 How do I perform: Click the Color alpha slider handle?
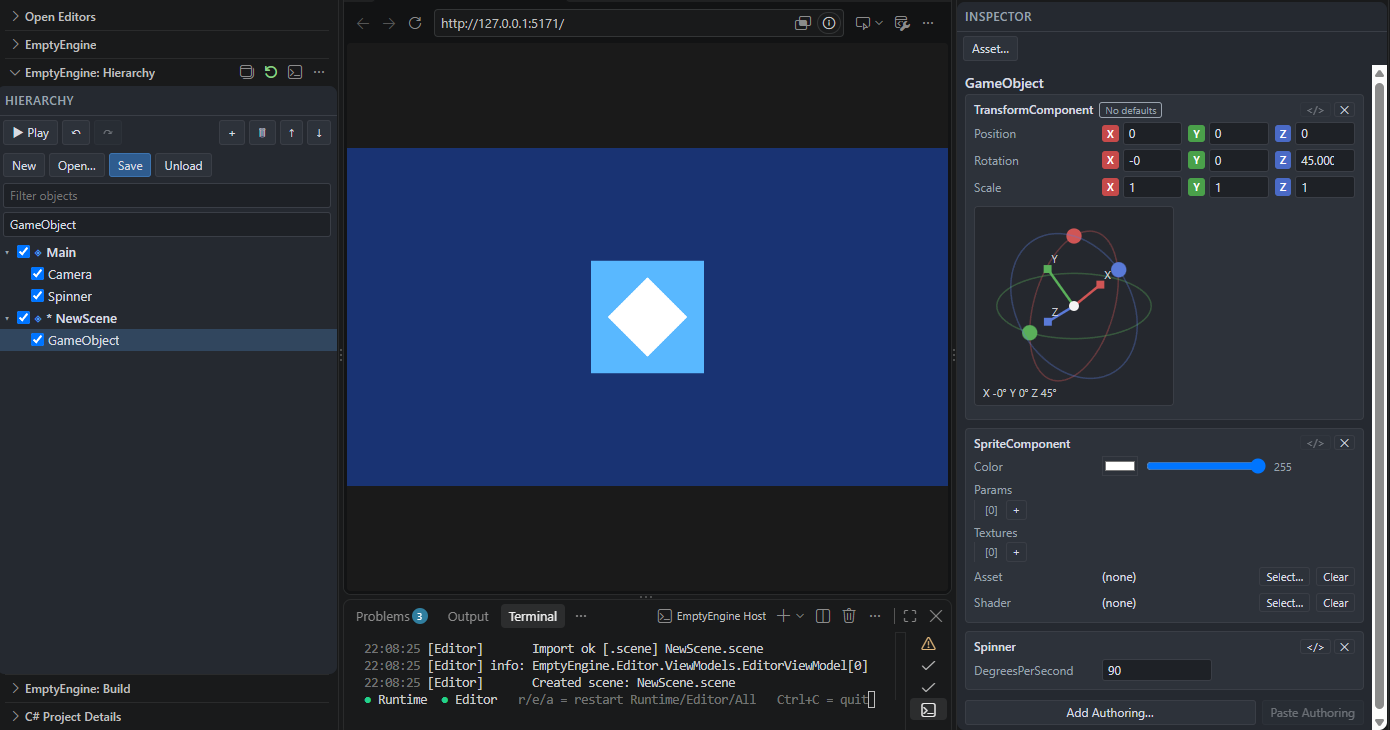pos(1258,466)
